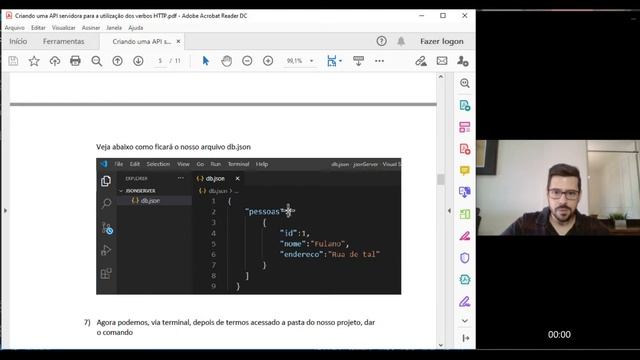Print the document with the printer icon
Viewport: 640px width, 360px height.
pos(75,61)
